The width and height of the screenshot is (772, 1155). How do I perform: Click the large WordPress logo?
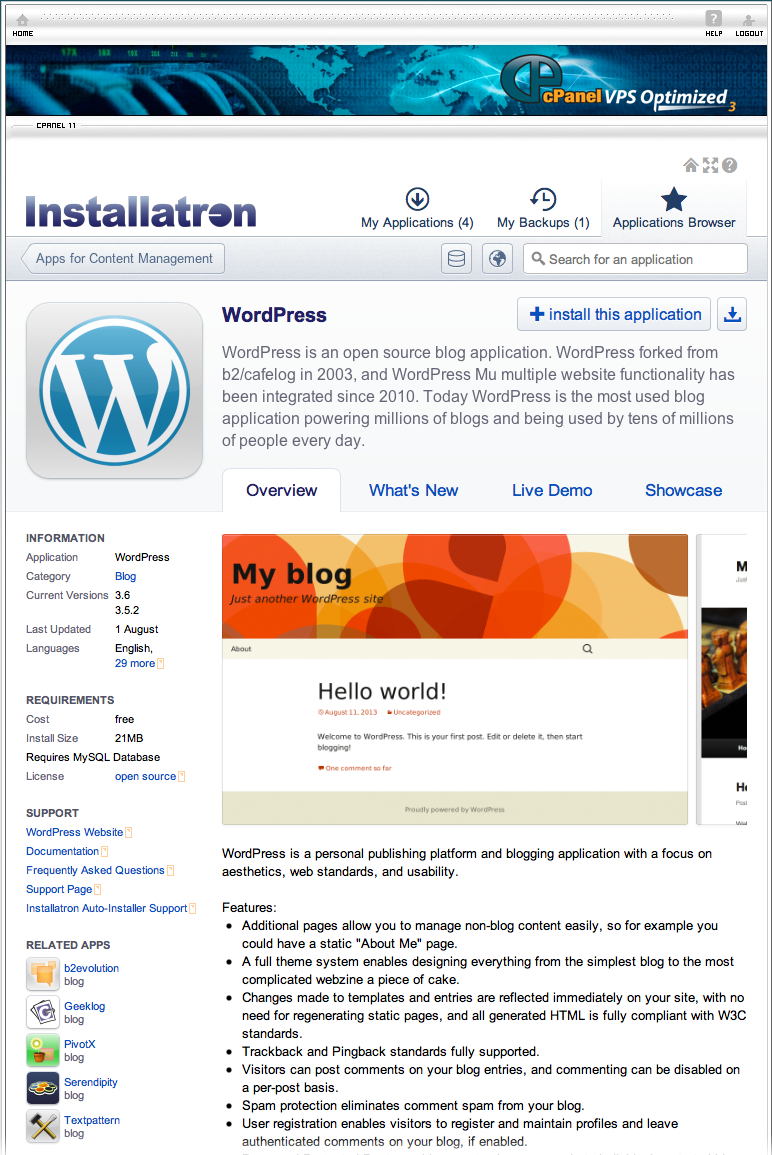(x=114, y=390)
